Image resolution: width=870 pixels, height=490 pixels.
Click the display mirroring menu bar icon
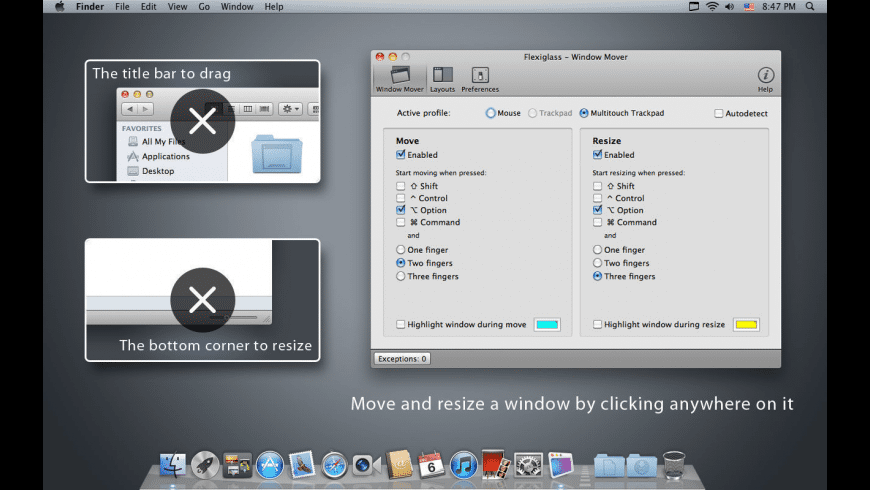694,7
